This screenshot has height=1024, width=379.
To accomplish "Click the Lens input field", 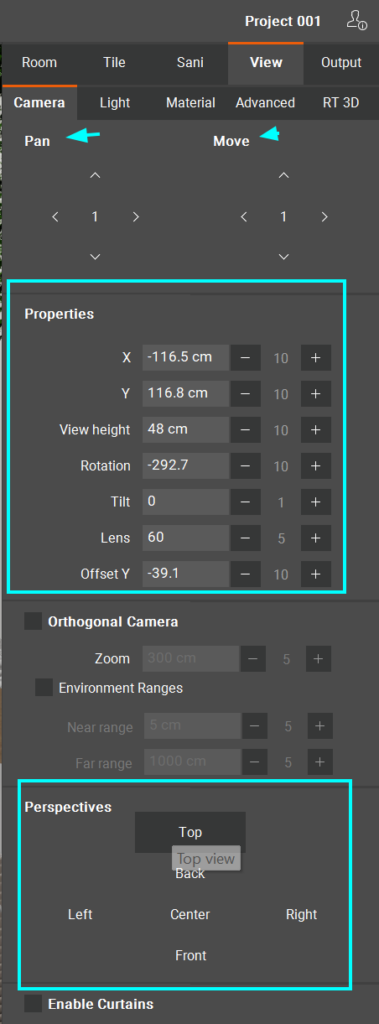I will click(186, 538).
